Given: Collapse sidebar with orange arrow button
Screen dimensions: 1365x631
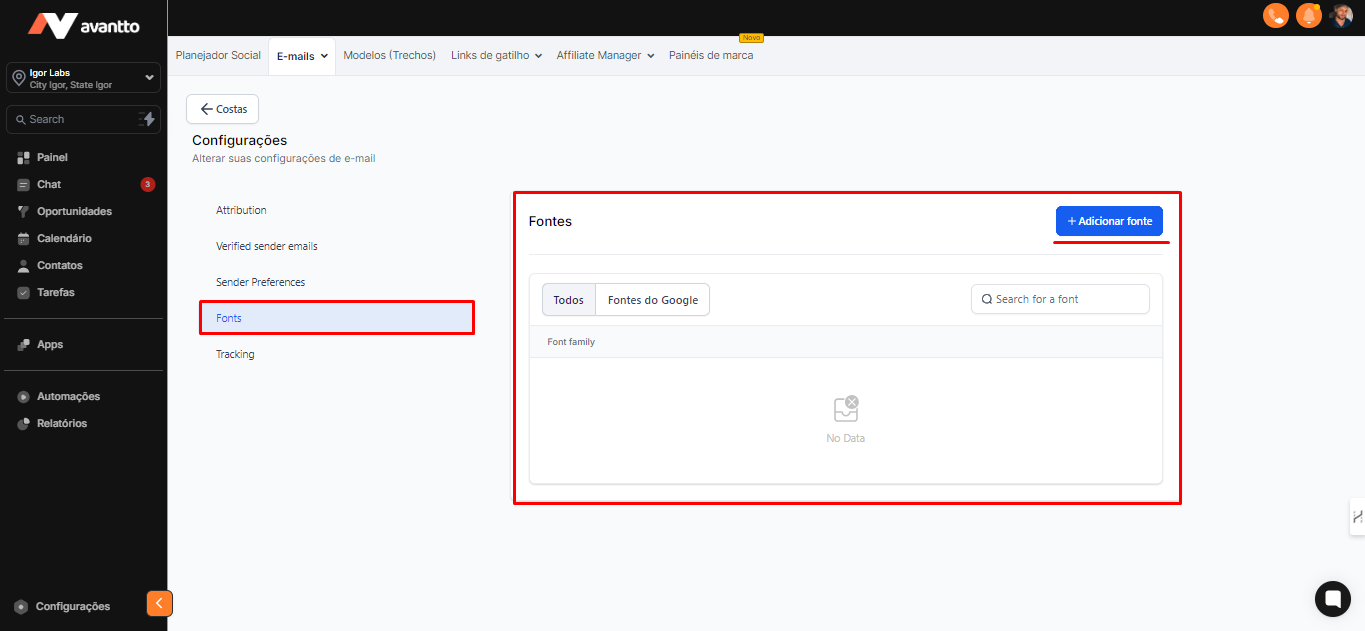Looking at the screenshot, I should pyautogui.click(x=159, y=603).
